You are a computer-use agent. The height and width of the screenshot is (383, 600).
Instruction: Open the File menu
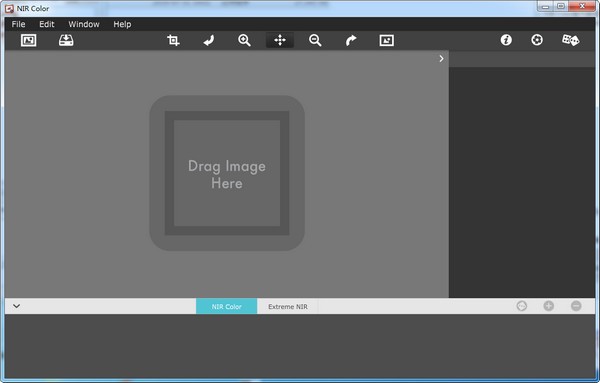click(x=18, y=24)
